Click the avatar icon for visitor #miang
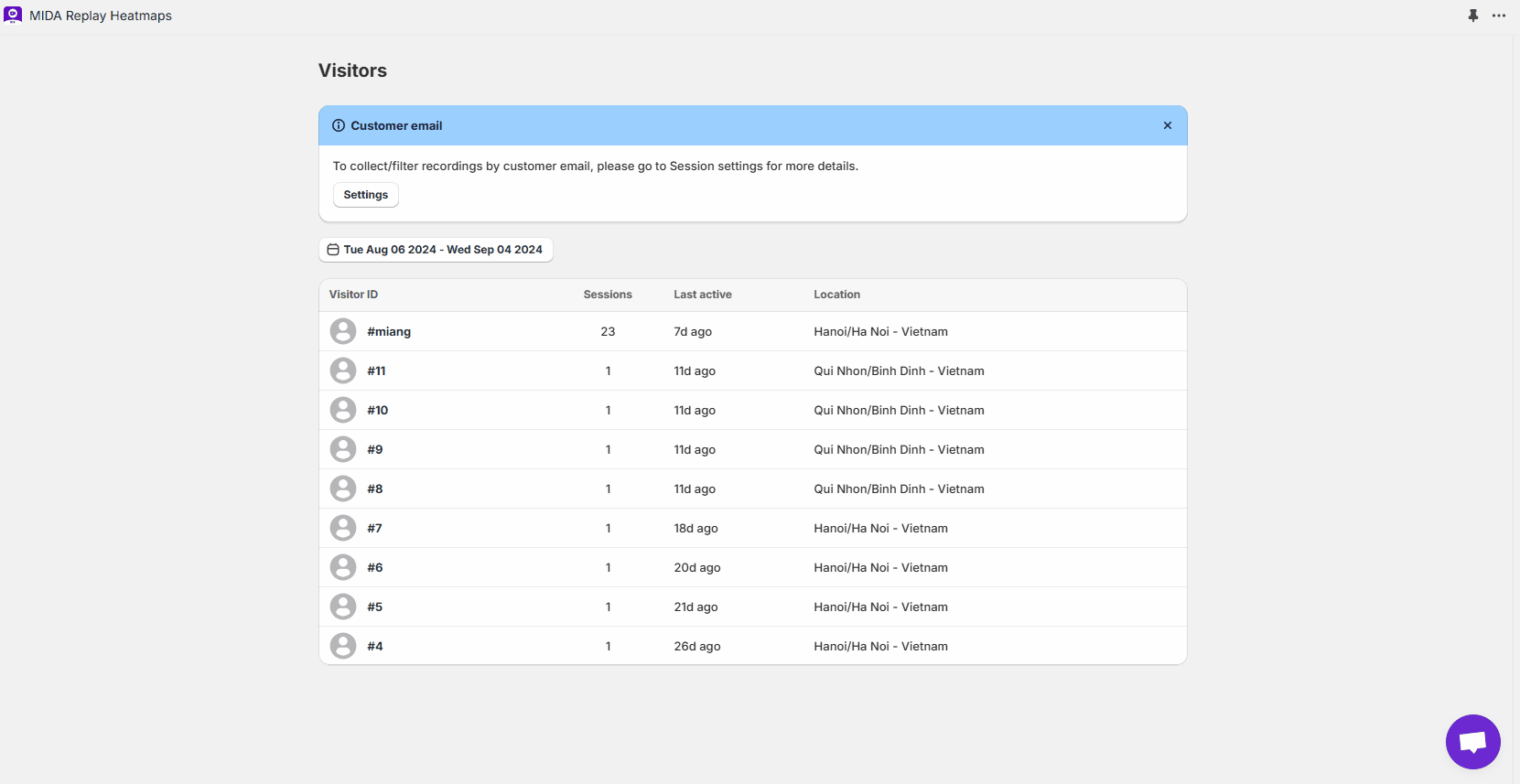Viewport: 1520px width, 784px height. click(343, 331)
